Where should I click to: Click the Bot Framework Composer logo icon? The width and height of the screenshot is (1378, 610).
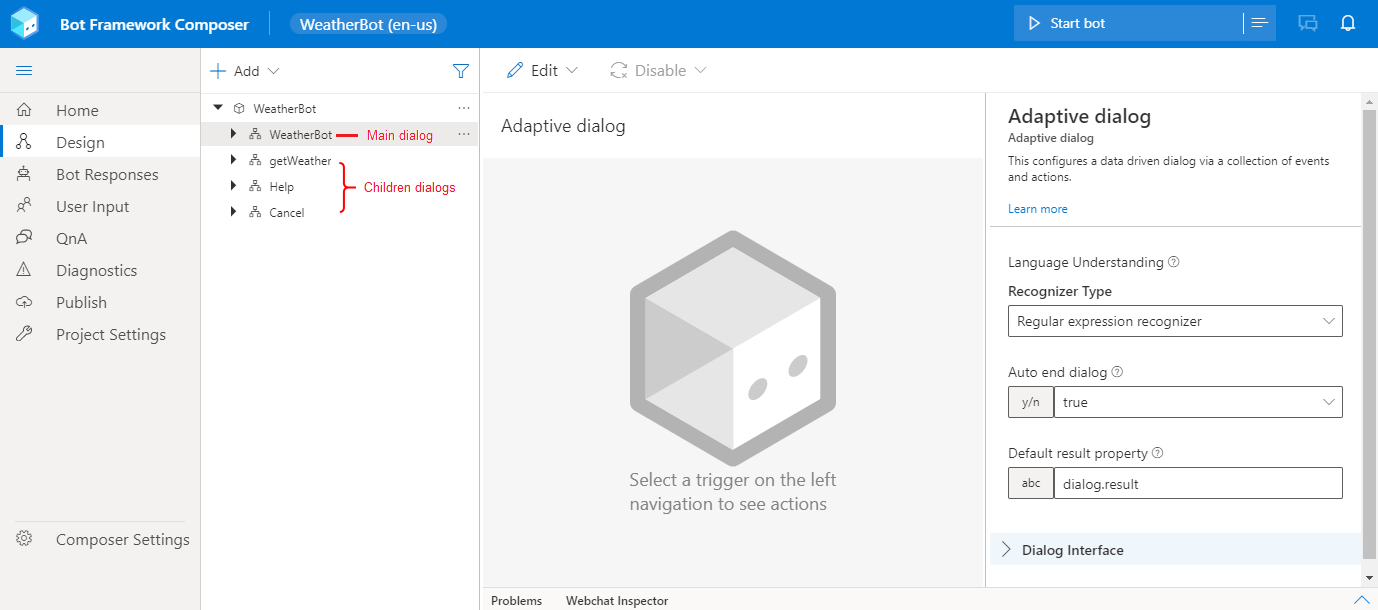pyautogui.click(x=24, y=23)
